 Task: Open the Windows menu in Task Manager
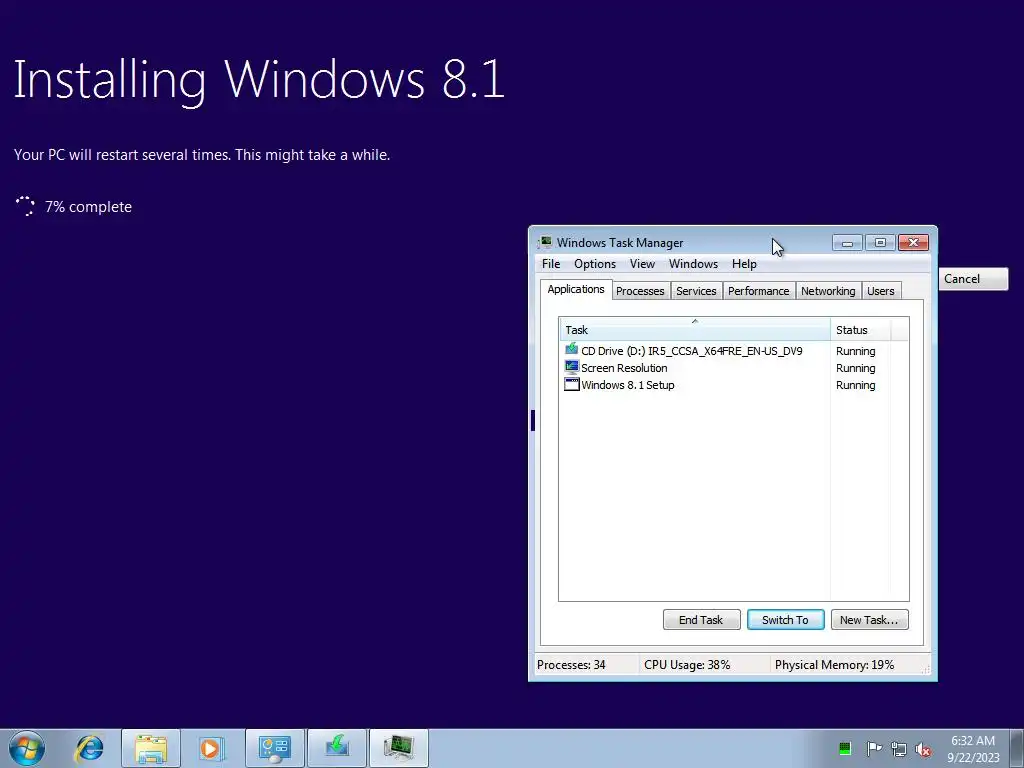click(x=693, y=264)
